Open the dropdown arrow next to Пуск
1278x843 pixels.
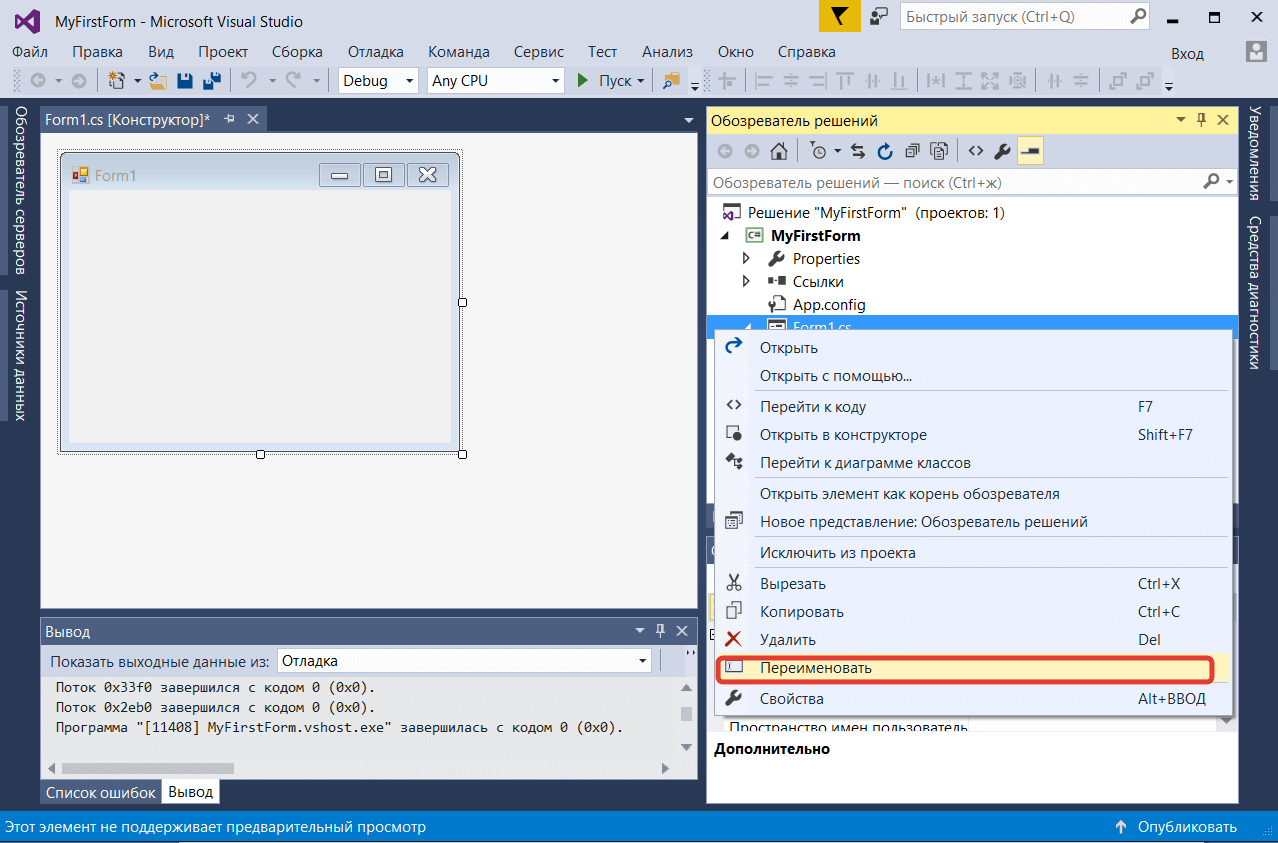(x=640, y=81)
